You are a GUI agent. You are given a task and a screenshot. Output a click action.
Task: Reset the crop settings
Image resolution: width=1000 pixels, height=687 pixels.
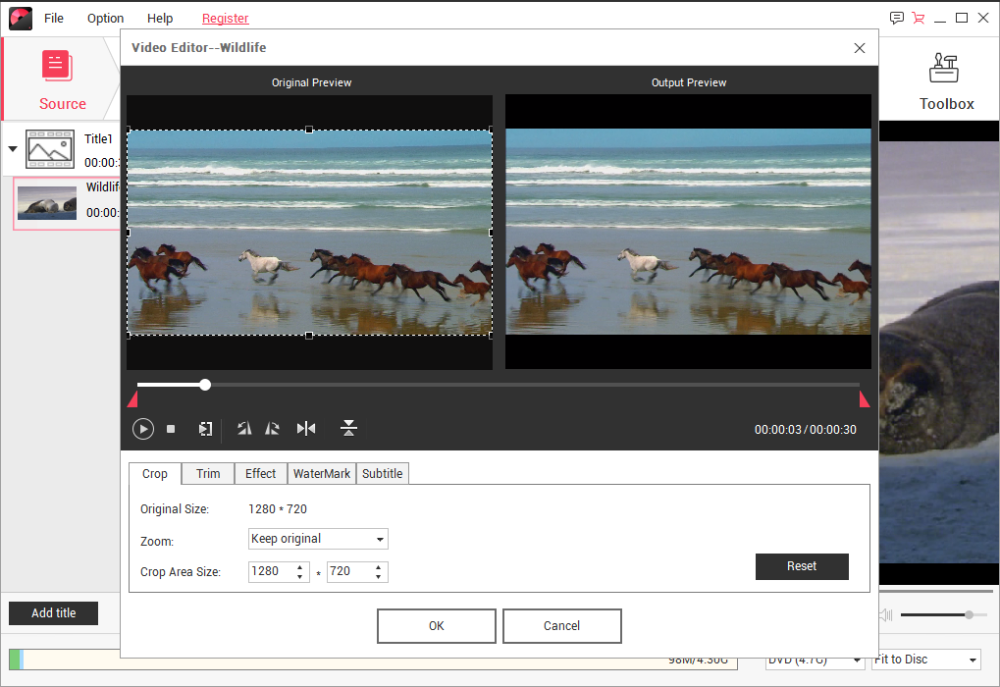[802, 566]
